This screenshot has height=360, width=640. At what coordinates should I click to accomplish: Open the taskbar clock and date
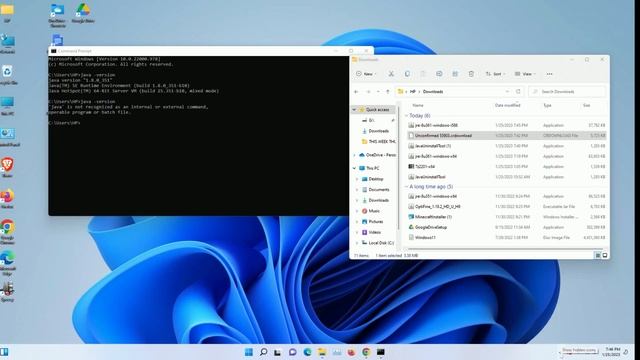pos(612,352)
